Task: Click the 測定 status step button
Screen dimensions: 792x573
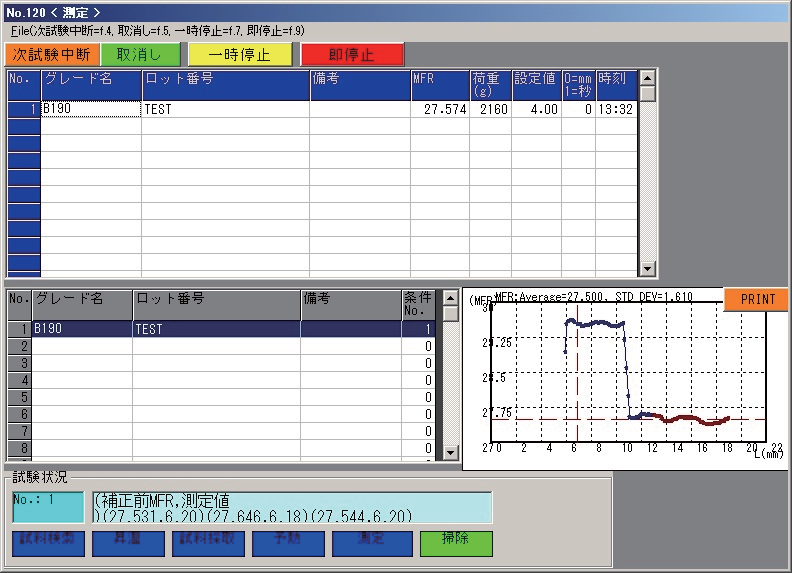Action: pyautogui.click(x=371, y=543)
